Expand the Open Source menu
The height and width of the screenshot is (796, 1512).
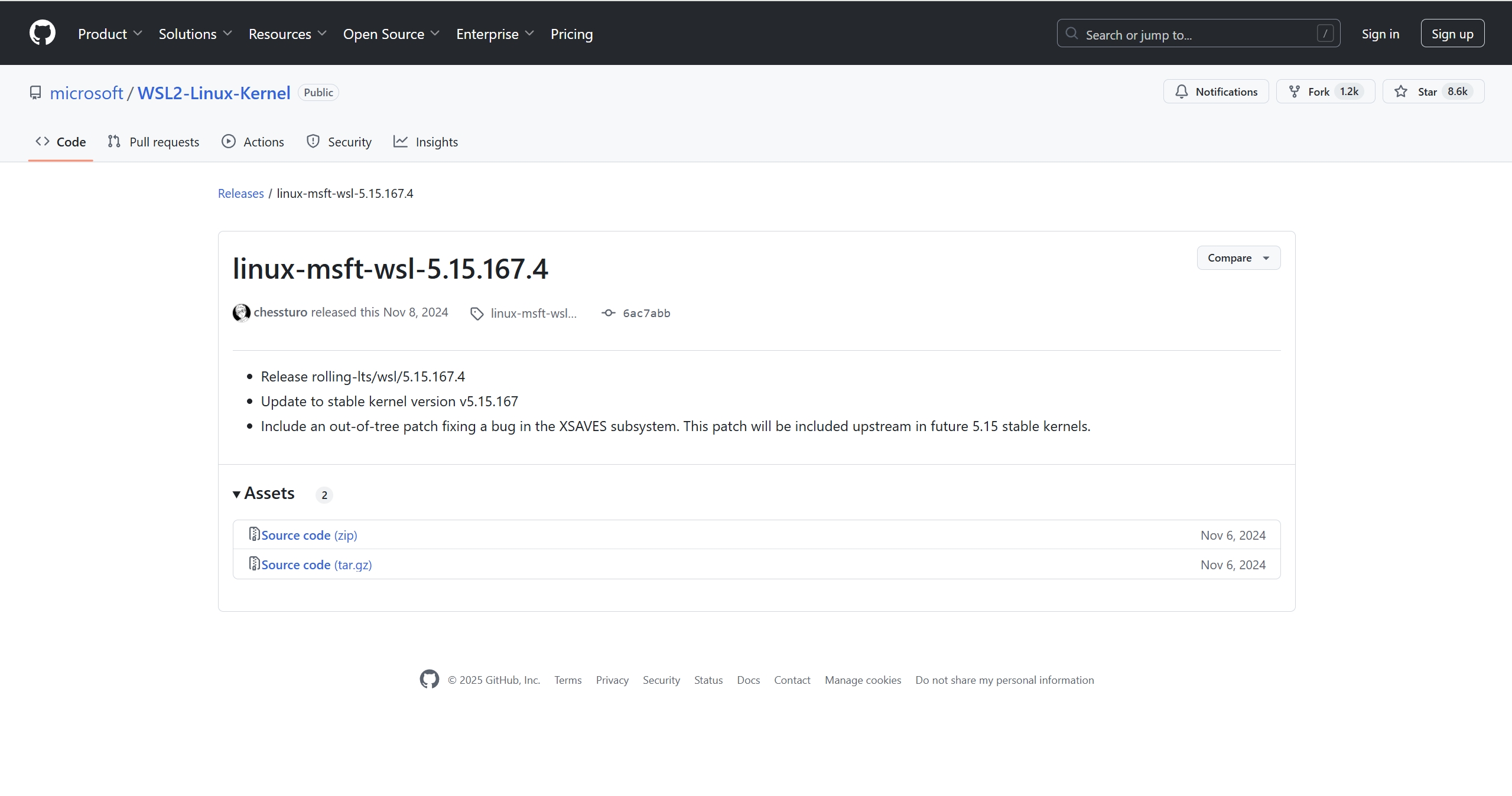391,34
